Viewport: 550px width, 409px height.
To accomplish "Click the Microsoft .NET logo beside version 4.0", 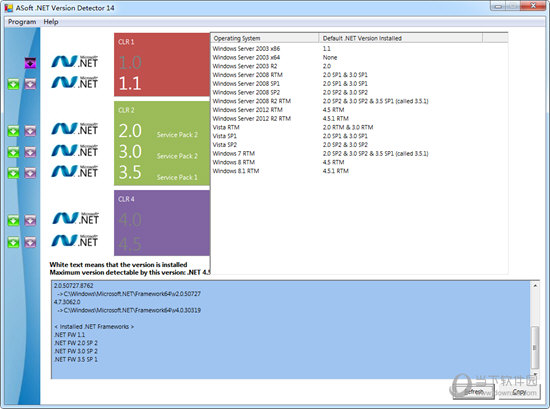I will coord(75,218).
